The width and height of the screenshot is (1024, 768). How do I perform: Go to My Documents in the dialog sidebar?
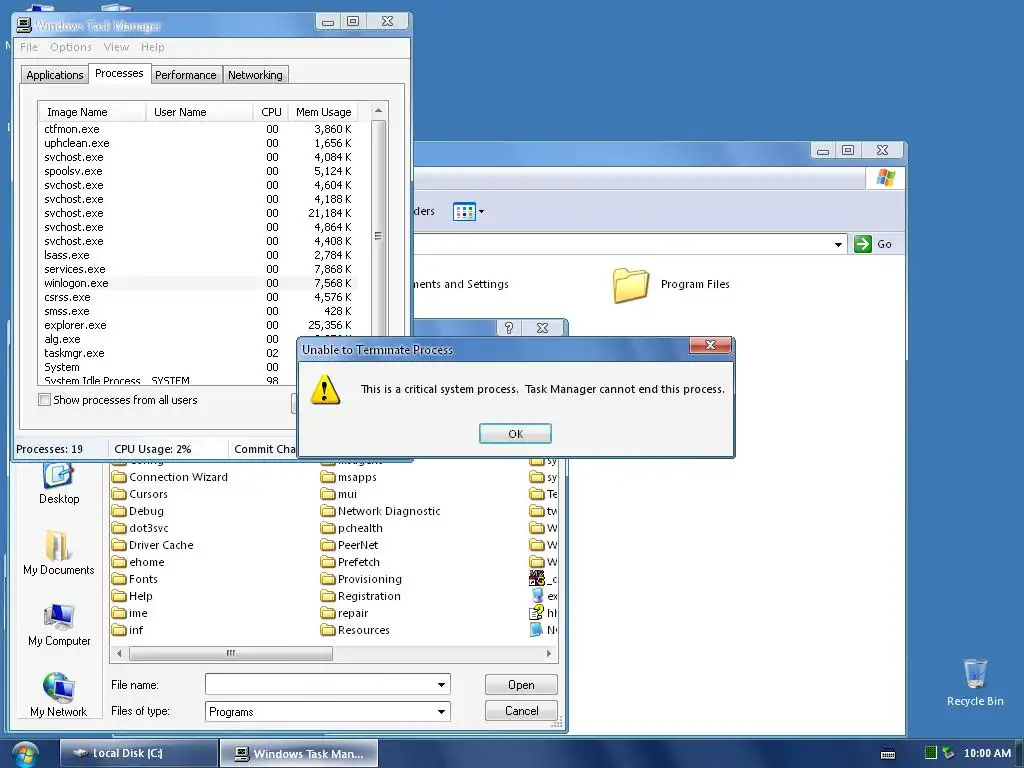59,553
